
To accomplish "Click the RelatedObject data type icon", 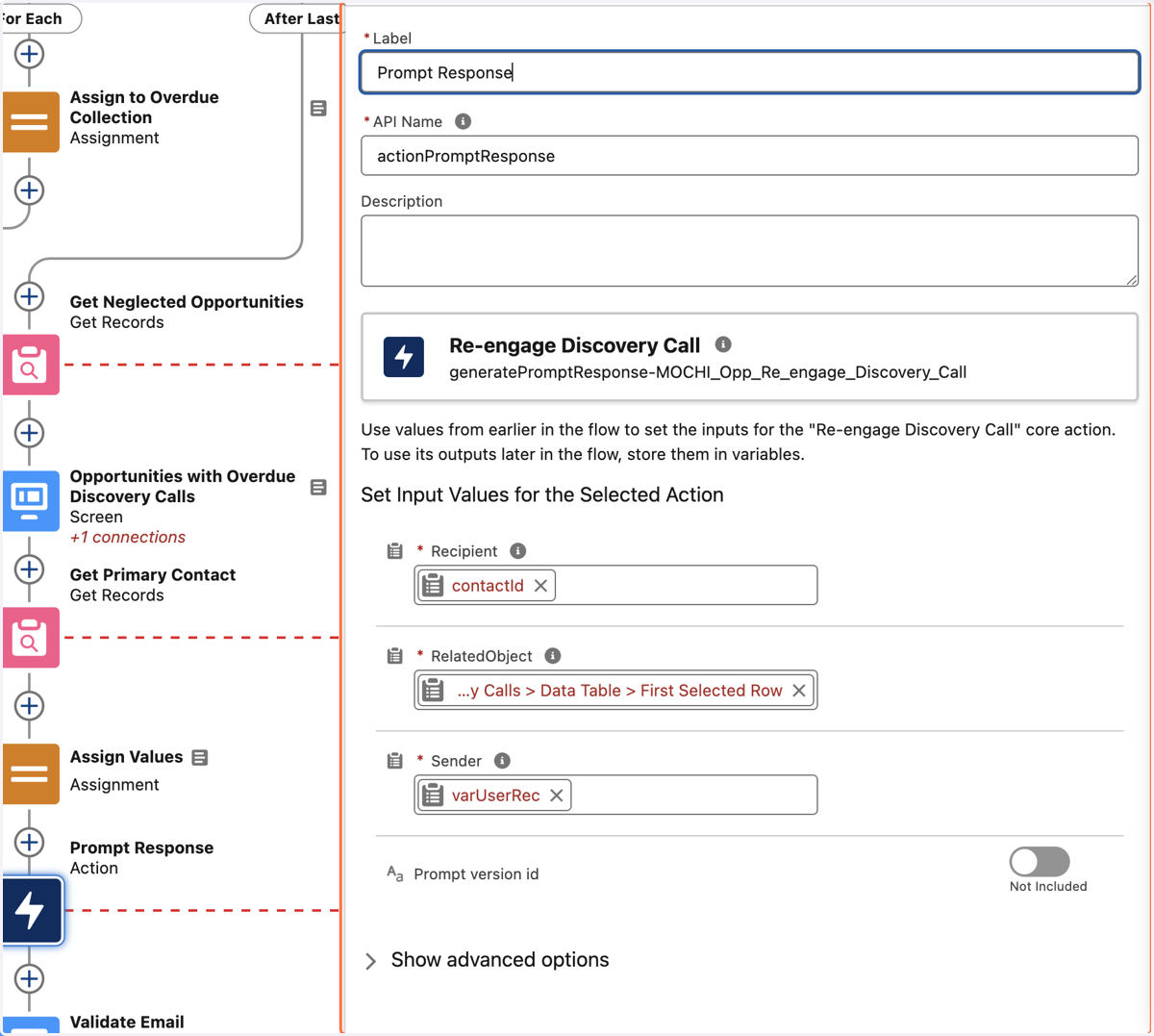I will (394, 656).
